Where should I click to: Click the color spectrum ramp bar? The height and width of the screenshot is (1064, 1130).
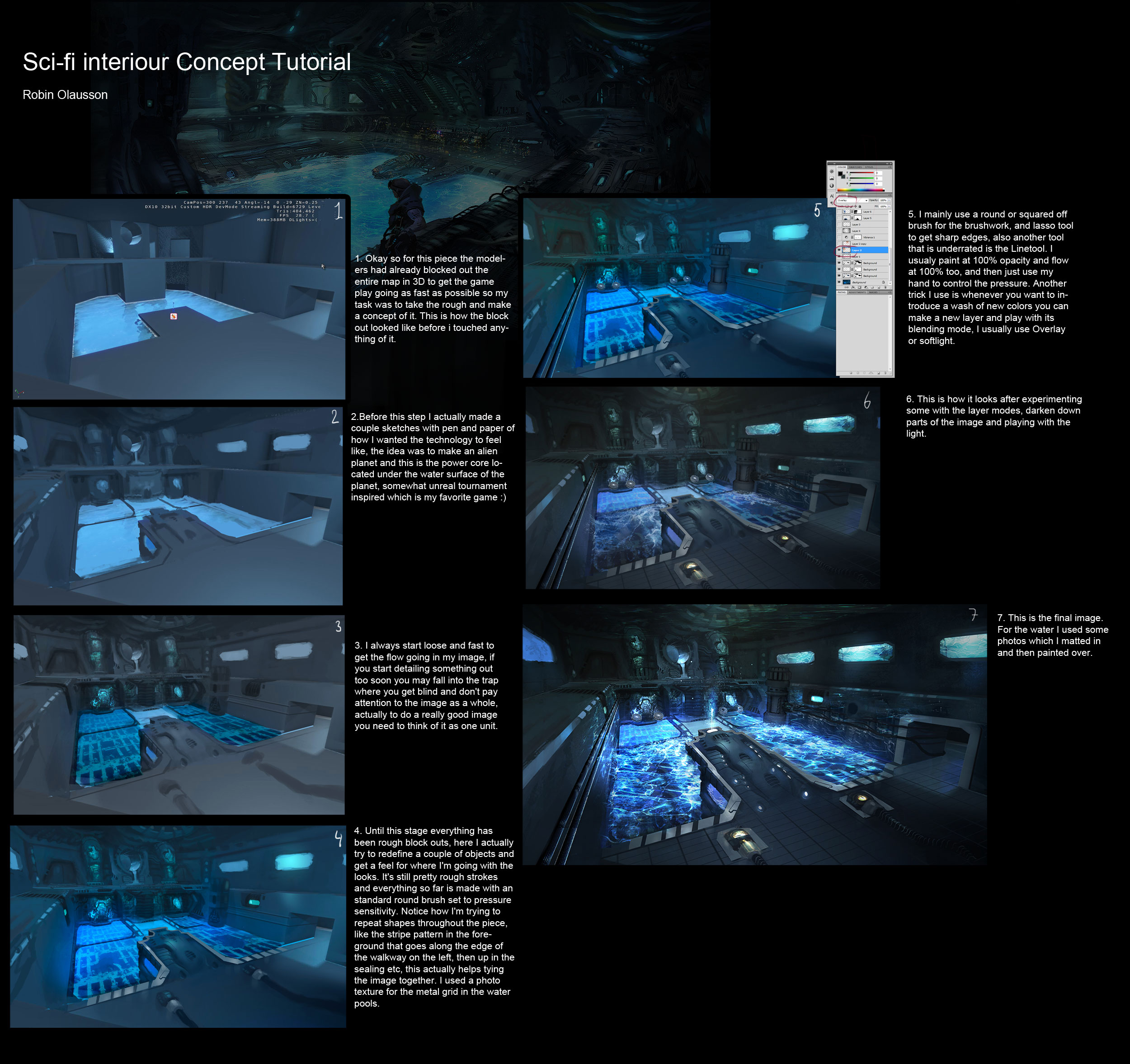pos(861,190)
